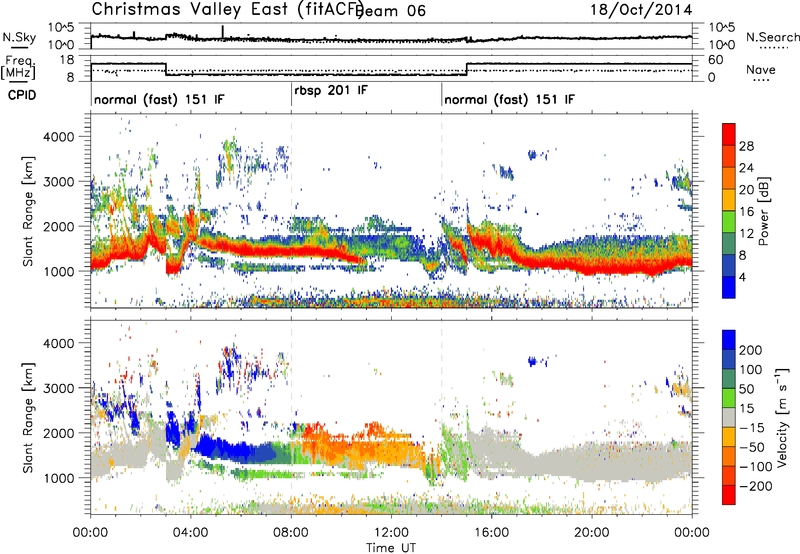Click the 'Slant Range [km]' label of velocity panel
Viewport: 800px width, 554px height.
pos(28,417)
